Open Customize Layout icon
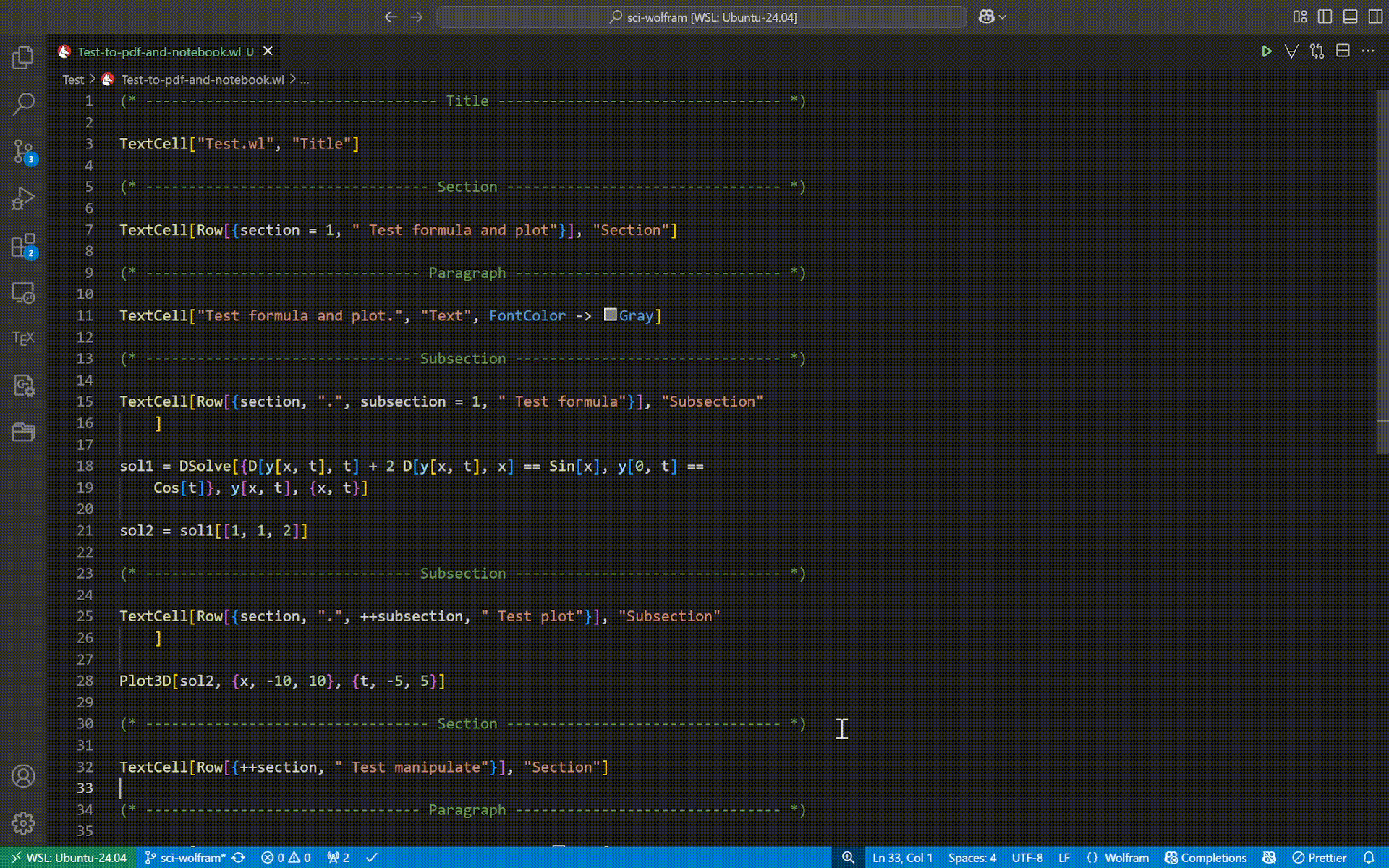The width and height of the screenshot is (1389, 868). [1300, 17]
